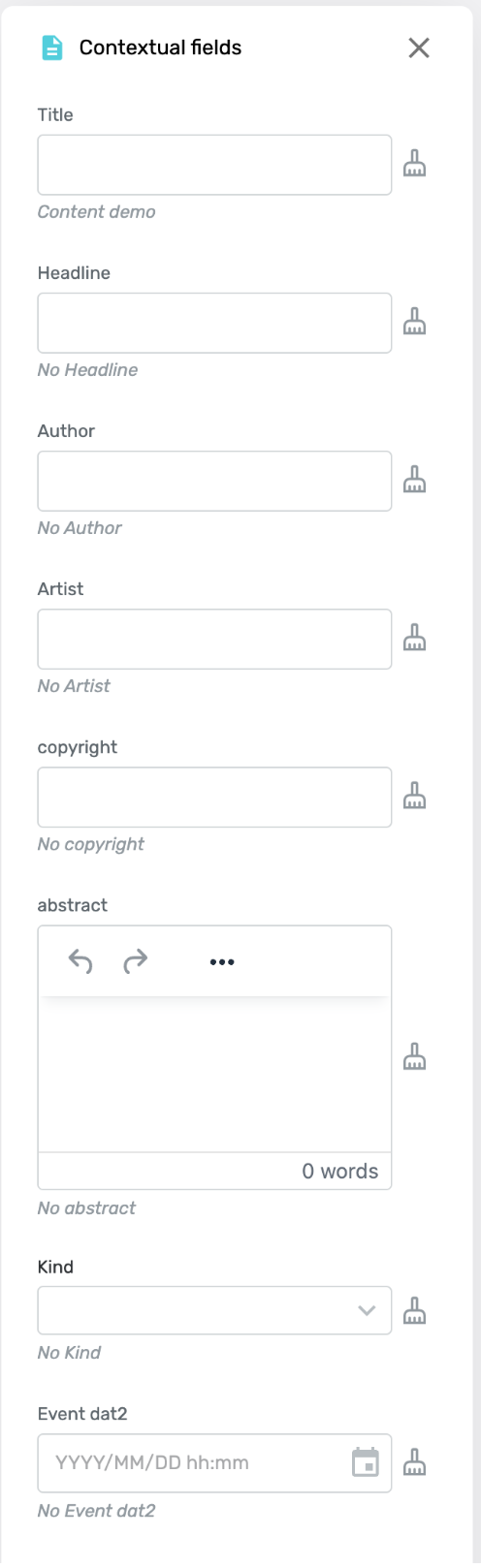Clear the Title field with broom icon

(414, 165)
